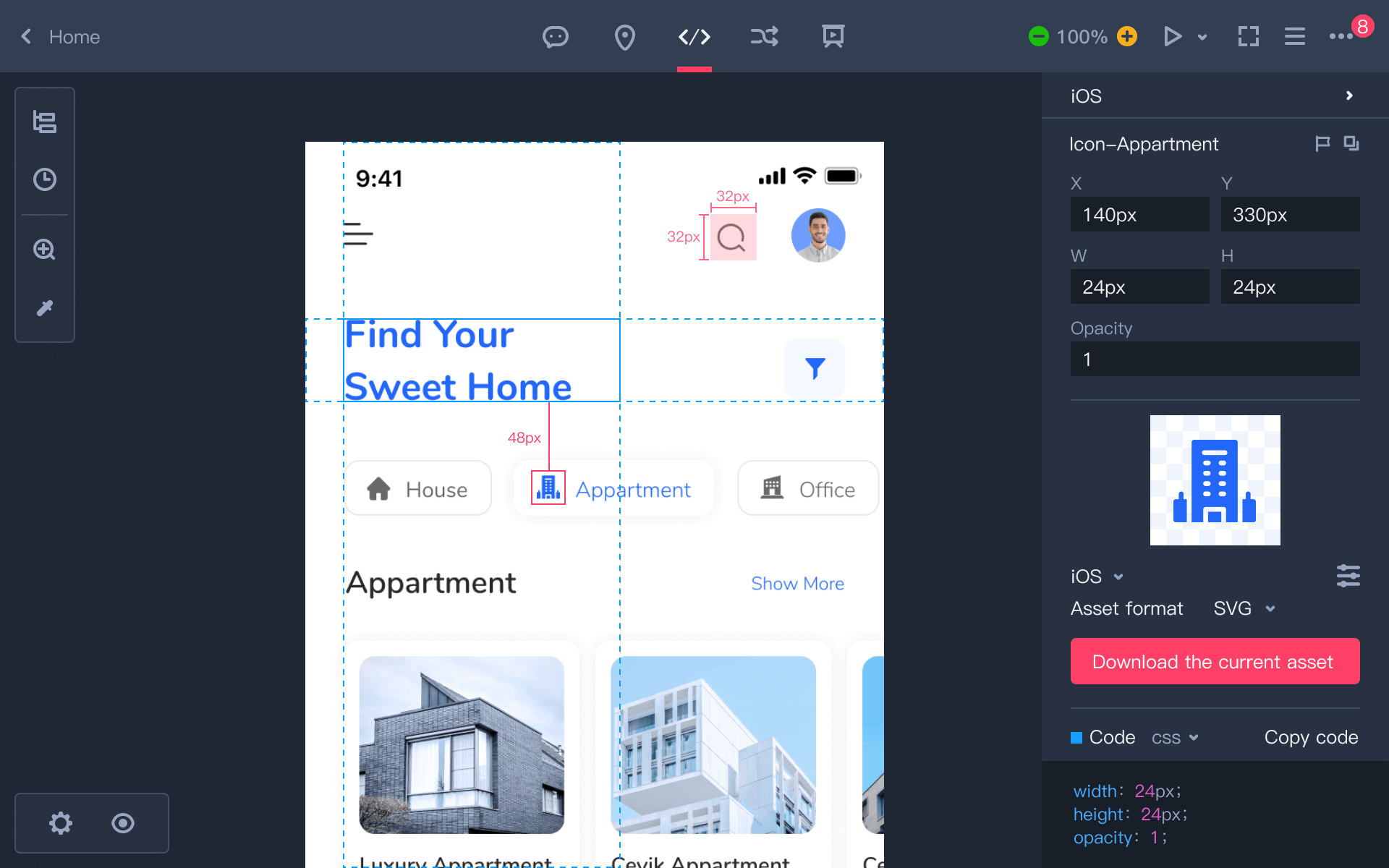Open the history clock panel

(x=45, y=179)
